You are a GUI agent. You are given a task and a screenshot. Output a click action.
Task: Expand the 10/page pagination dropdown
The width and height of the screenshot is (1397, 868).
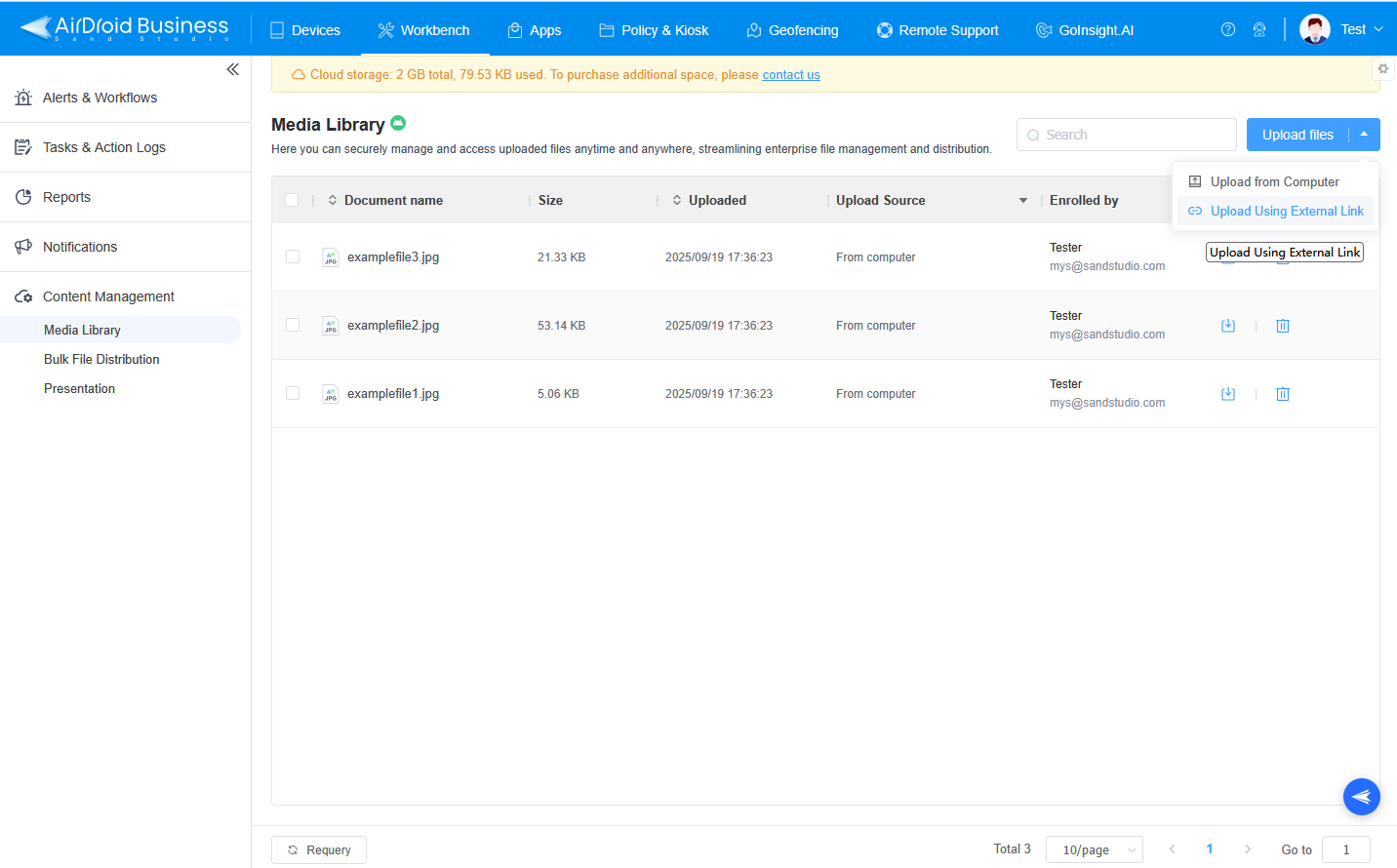pyautogui.click(x=1094, y=849)
